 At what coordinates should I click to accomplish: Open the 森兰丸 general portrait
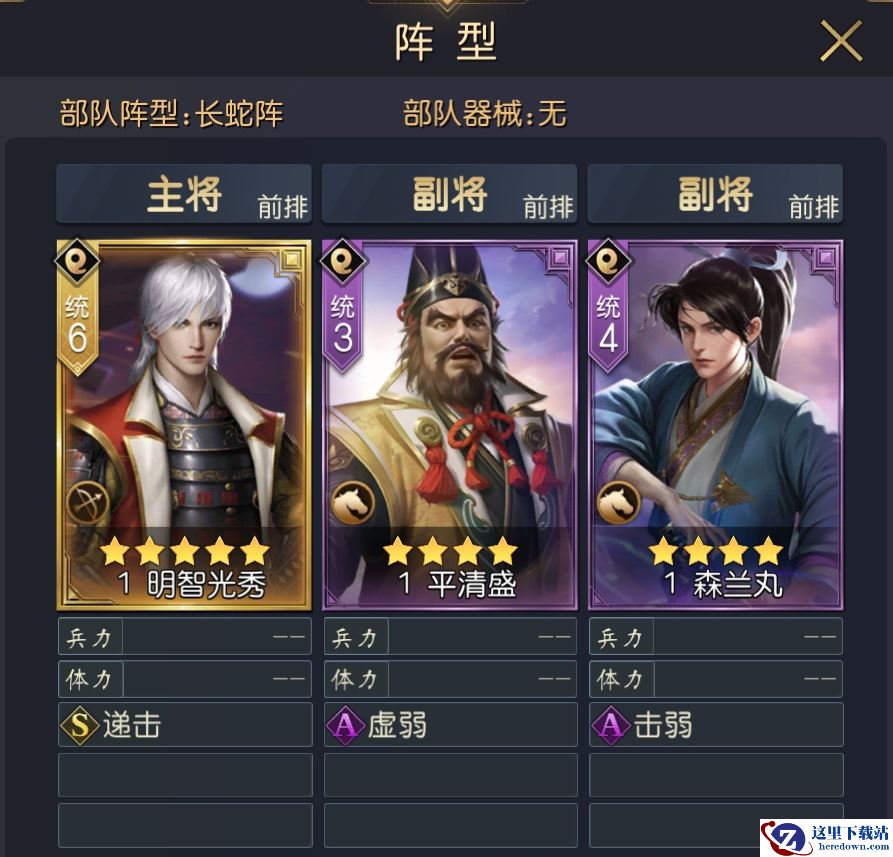(715, 425)
